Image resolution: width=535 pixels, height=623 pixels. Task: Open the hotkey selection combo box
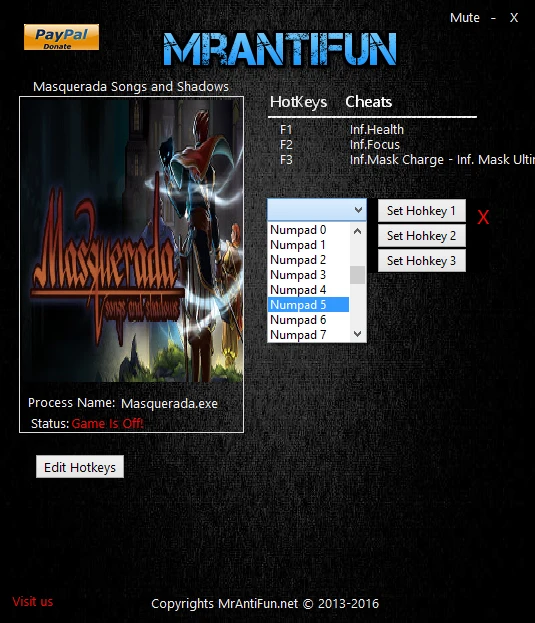[317, 209]
